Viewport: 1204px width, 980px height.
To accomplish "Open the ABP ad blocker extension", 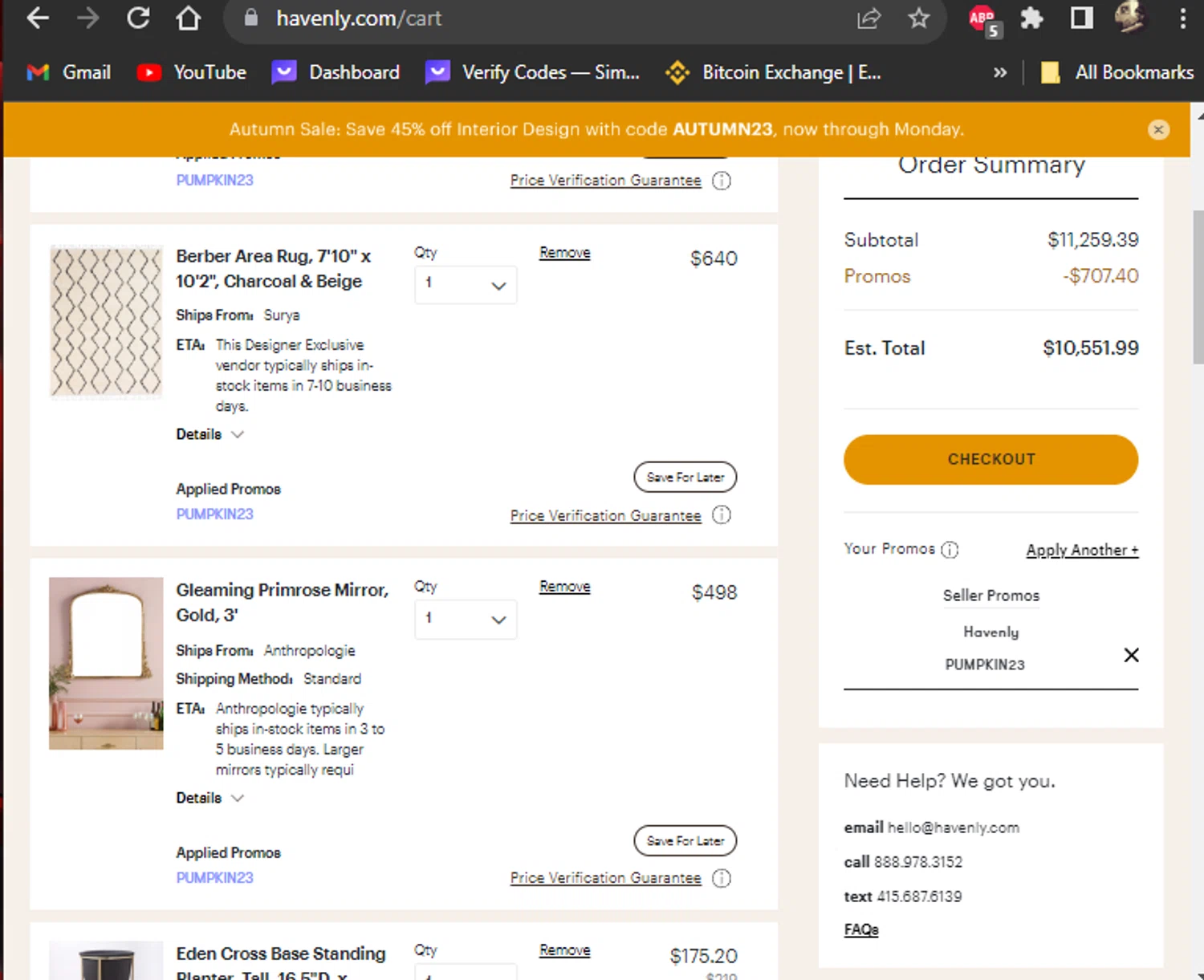I will click(x=984, y=20).
